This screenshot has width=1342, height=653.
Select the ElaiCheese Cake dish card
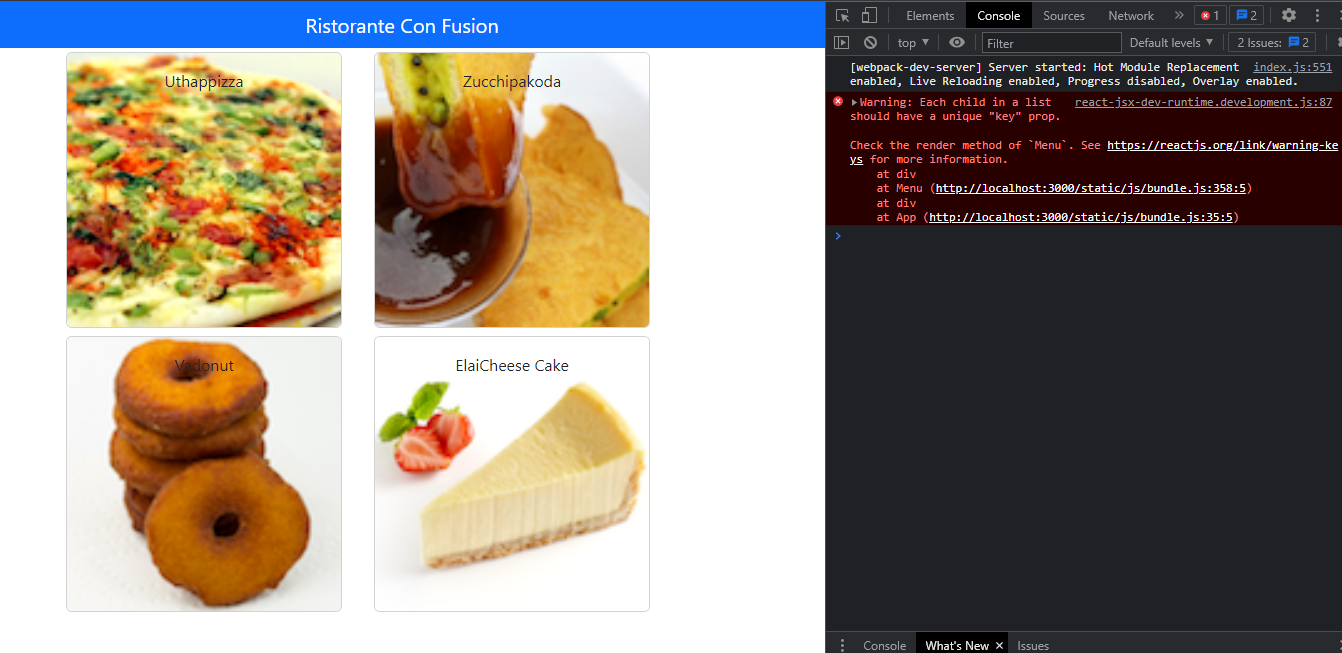point(512,474)
